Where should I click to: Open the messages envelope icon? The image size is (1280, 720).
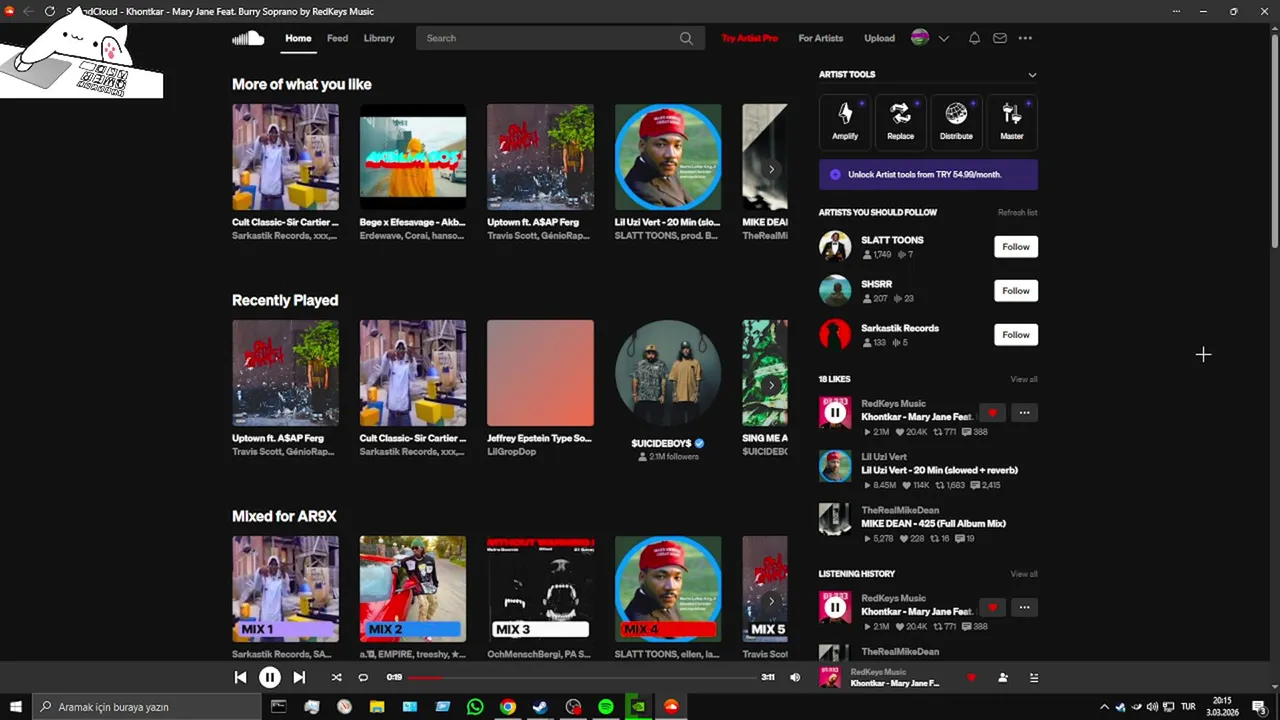tap(1000, 38)
